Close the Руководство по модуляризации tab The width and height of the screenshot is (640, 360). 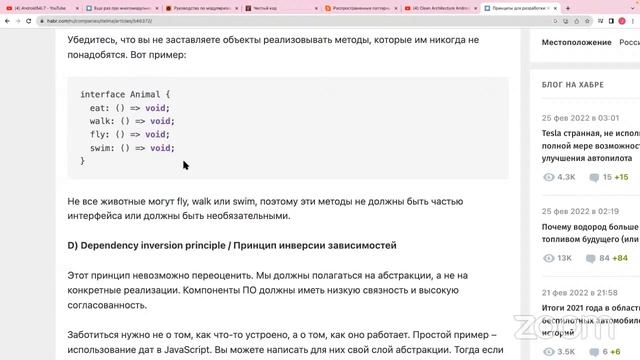[x=237, y=8]
